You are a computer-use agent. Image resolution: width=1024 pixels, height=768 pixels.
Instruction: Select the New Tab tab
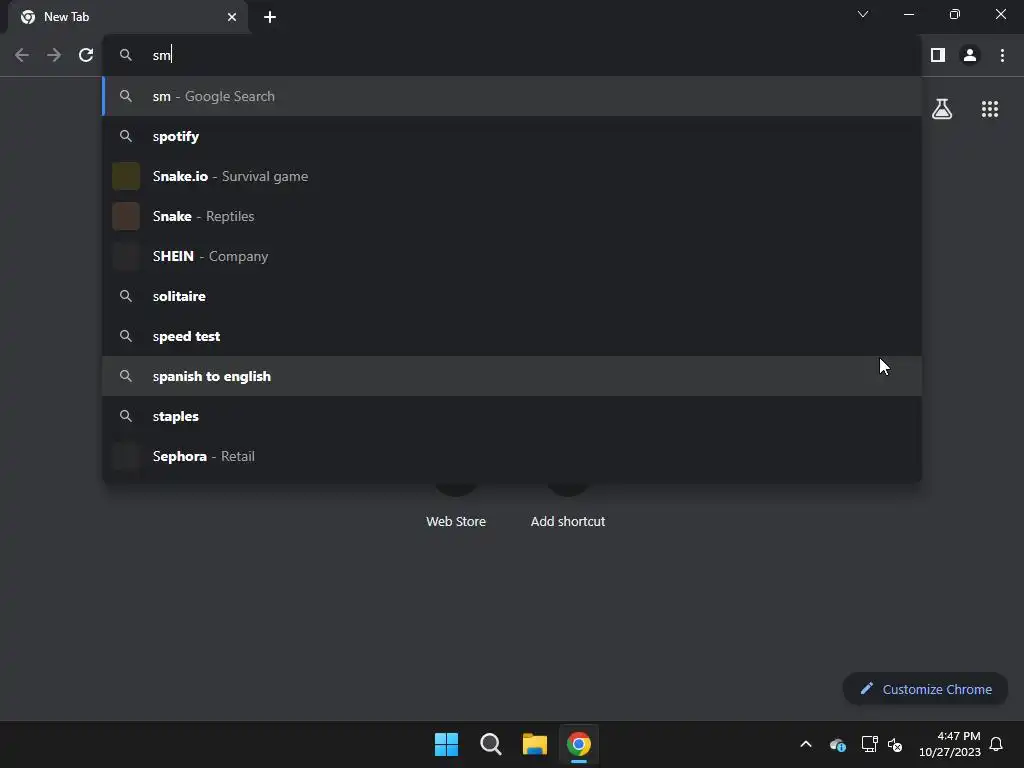click(x=128, y=17)
